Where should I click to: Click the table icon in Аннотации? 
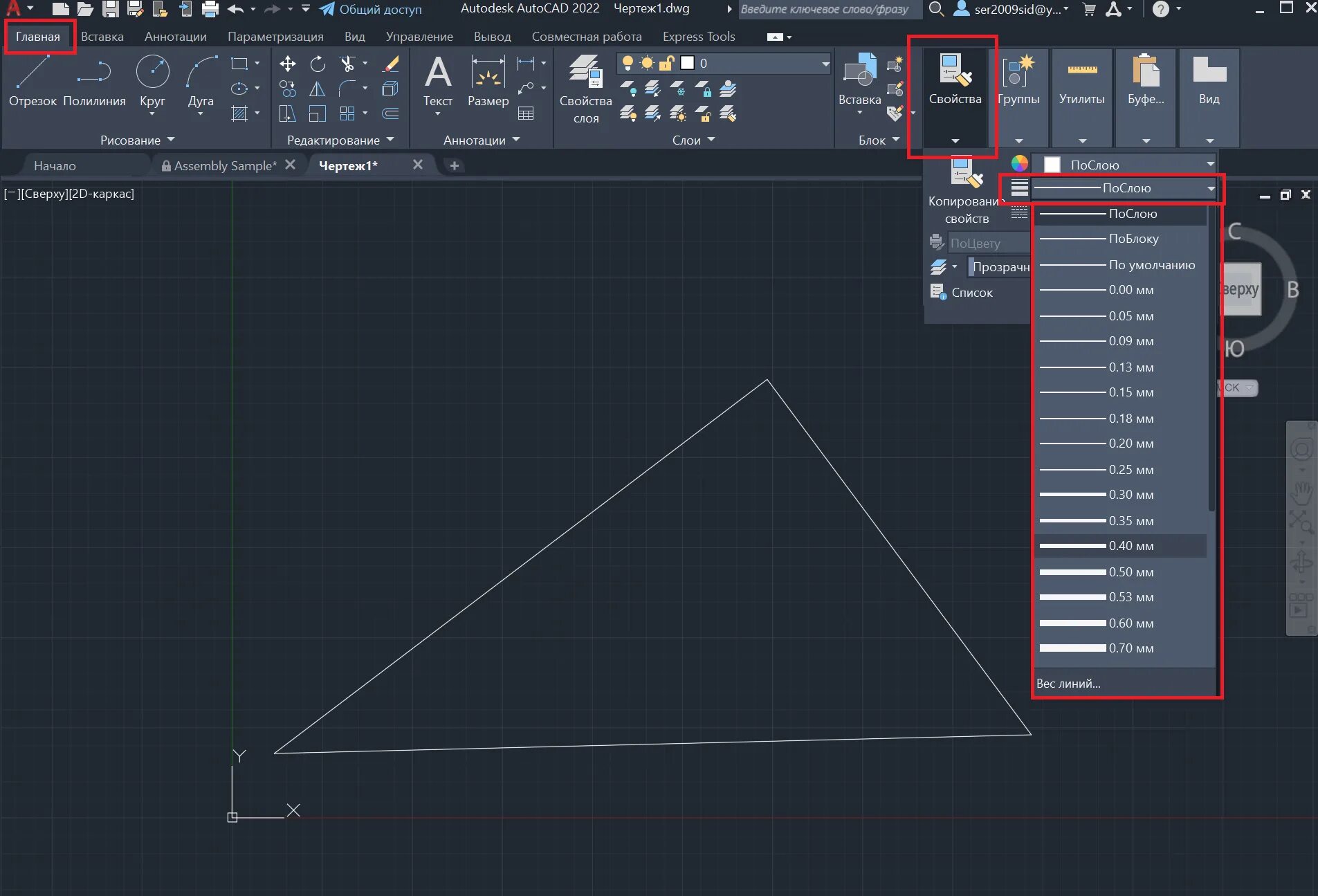[x=526, y=113]
